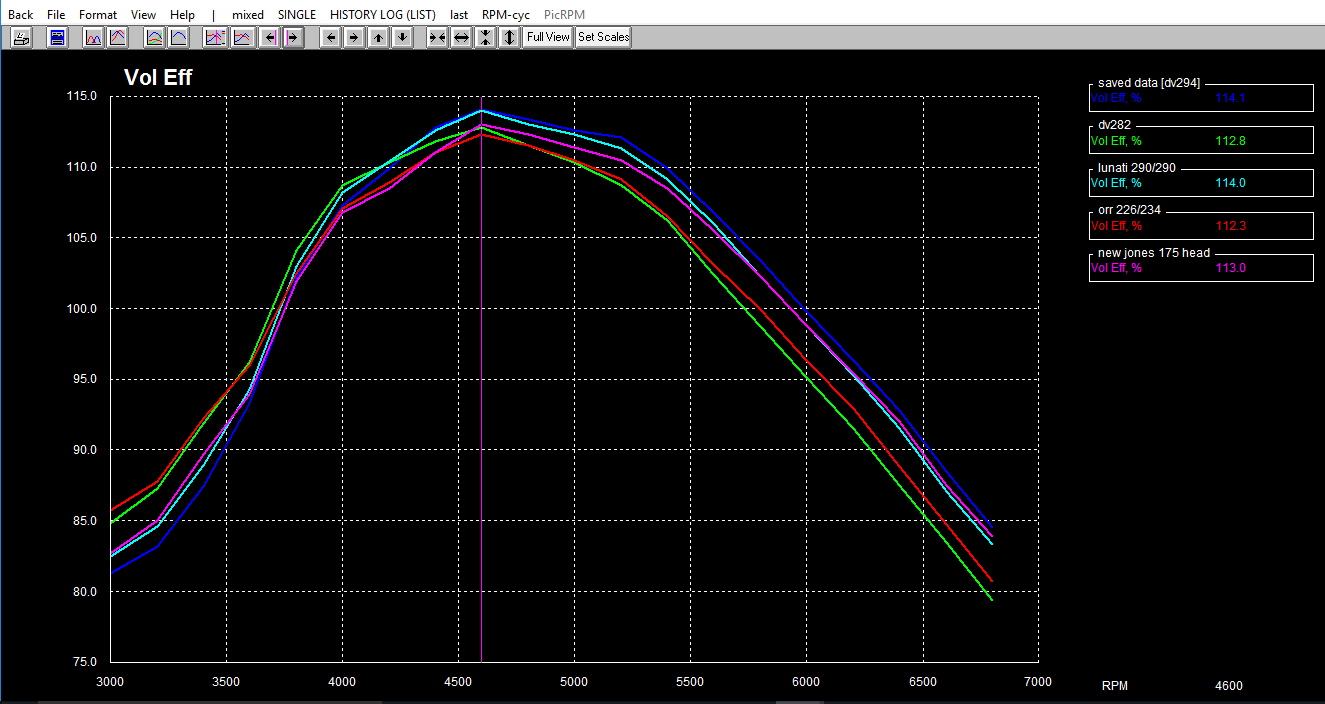1325x704 pixels.
Task: Move cursor line left button
Action: coord(269,38)
